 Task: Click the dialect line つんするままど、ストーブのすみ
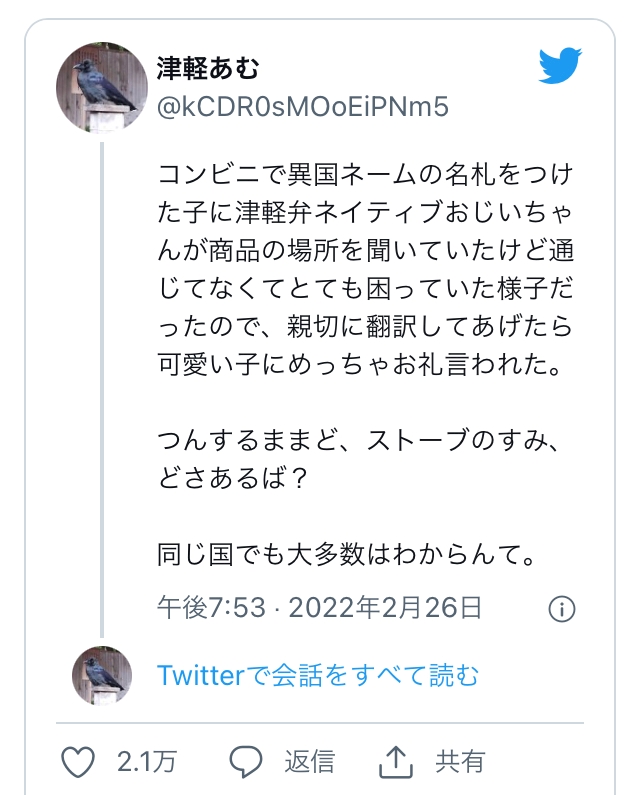[x=359, y=440]
